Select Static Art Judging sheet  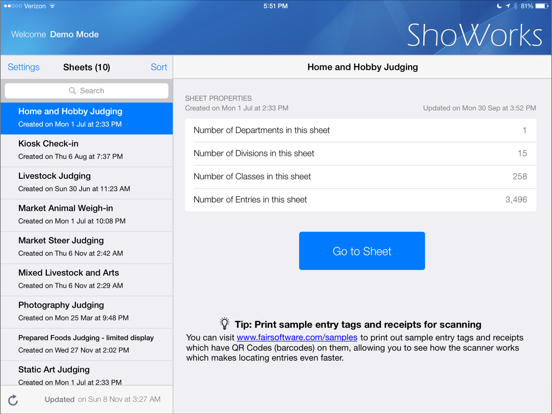tap(87, 373)
